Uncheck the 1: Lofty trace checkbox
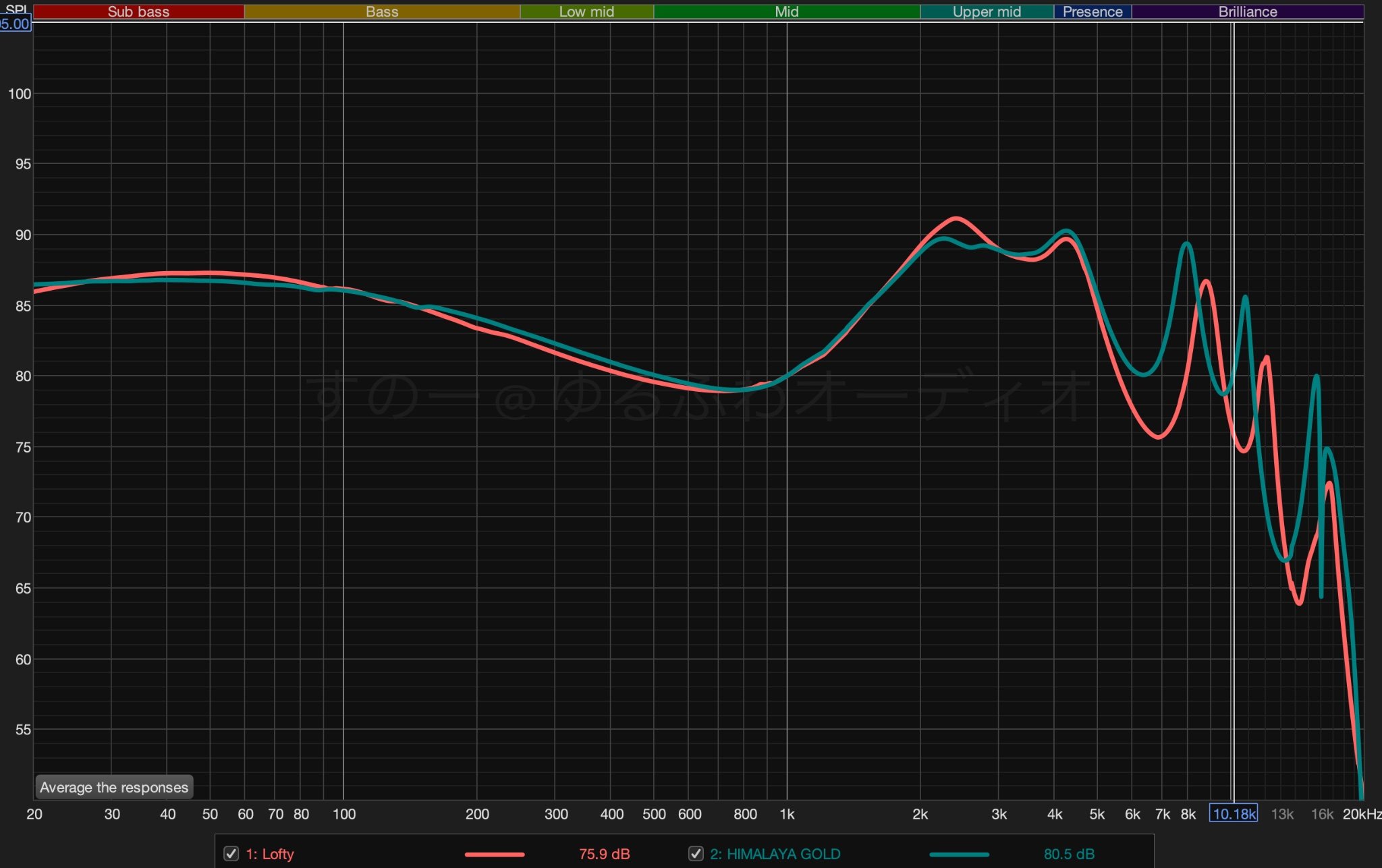This screenshot has width=1382, height=868. pyautogui.click(x=231, y=853)
